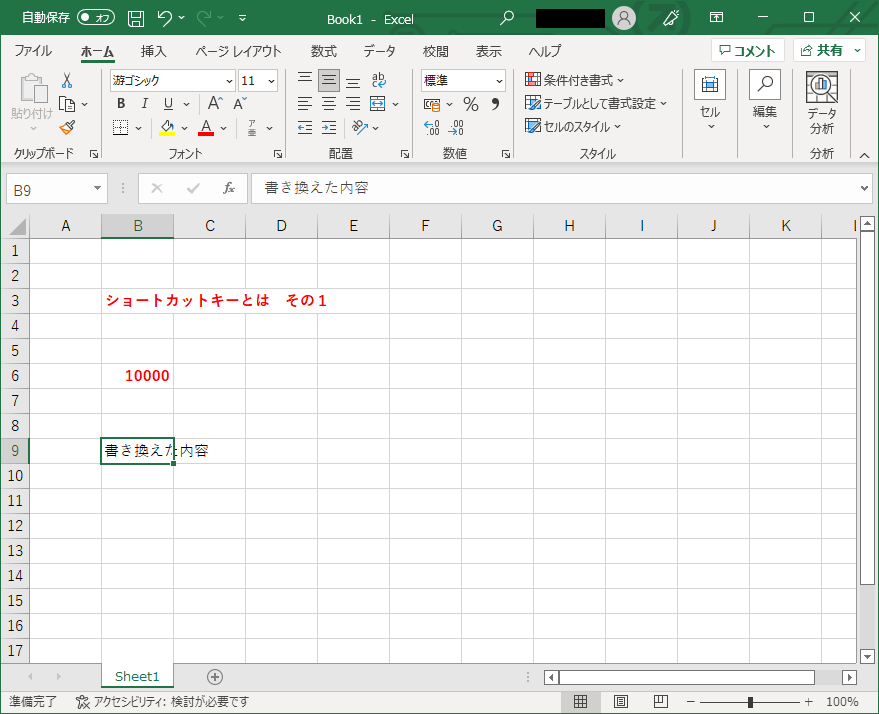
Task: Click the Copy icon
Action: (x=67, y=104)
